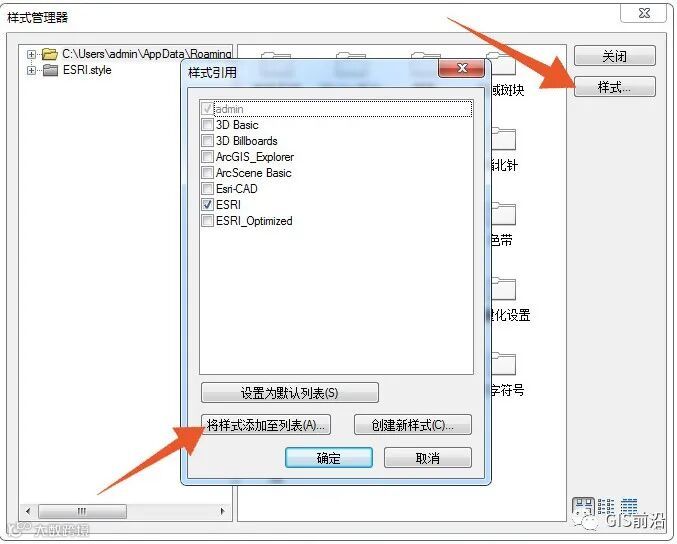Open the 样式... button in Style Manager
Image resolution: width=677 pixels, height=544 pixels.
(x=614, y=88)
